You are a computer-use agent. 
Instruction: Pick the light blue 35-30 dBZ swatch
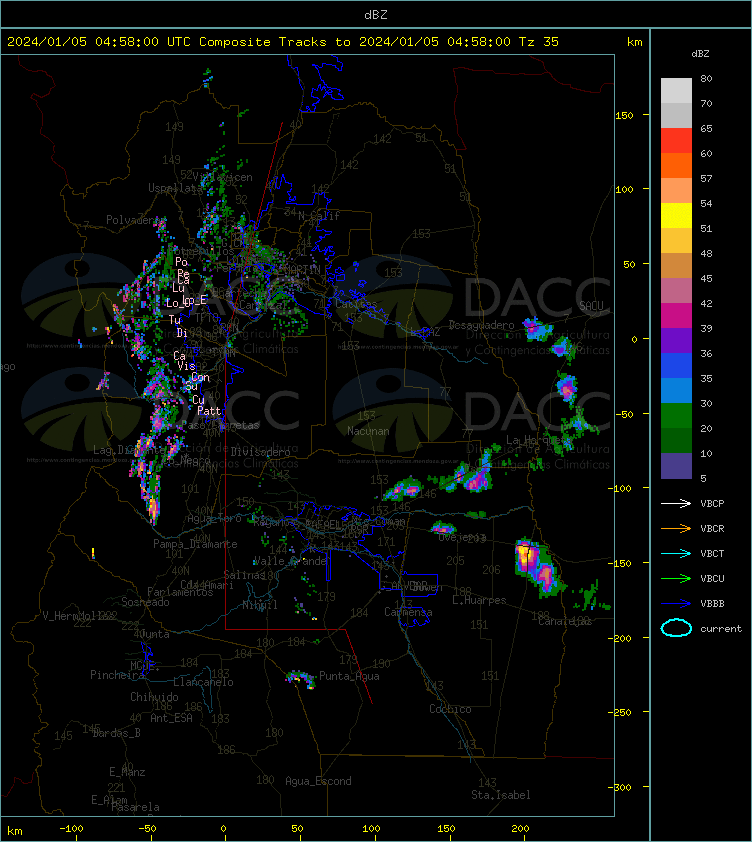(676, 390)
